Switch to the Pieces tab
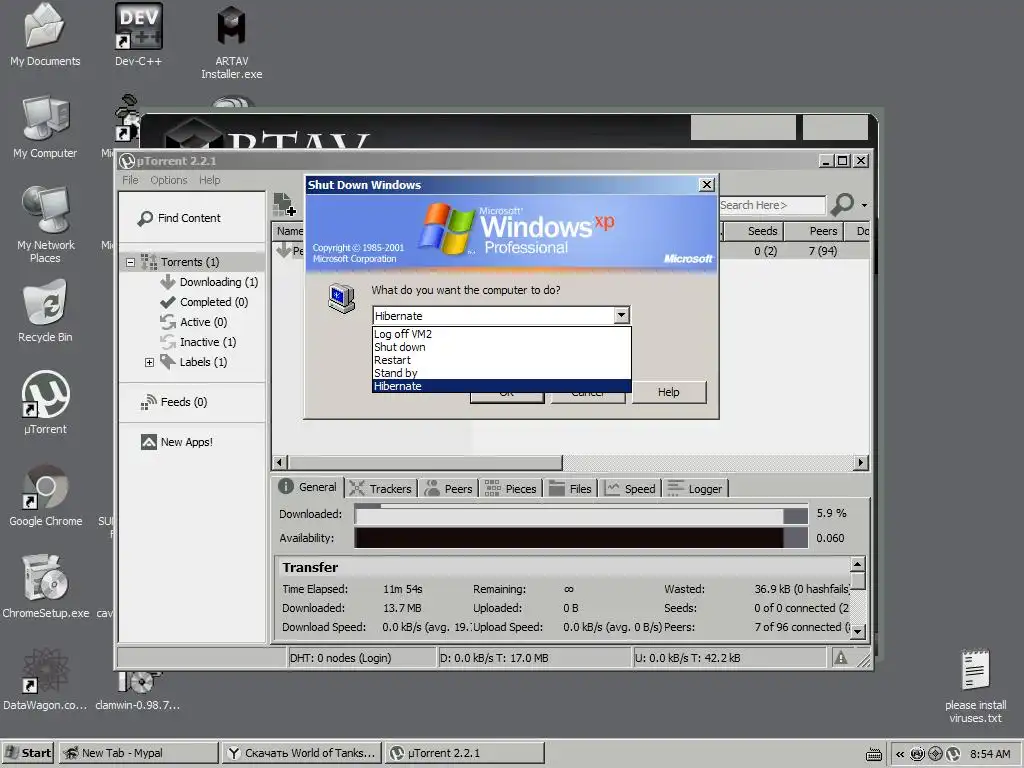 511,488
